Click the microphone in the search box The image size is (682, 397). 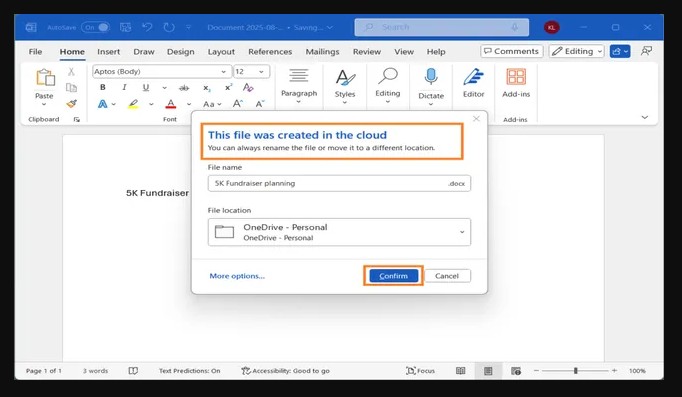[515, 27]
